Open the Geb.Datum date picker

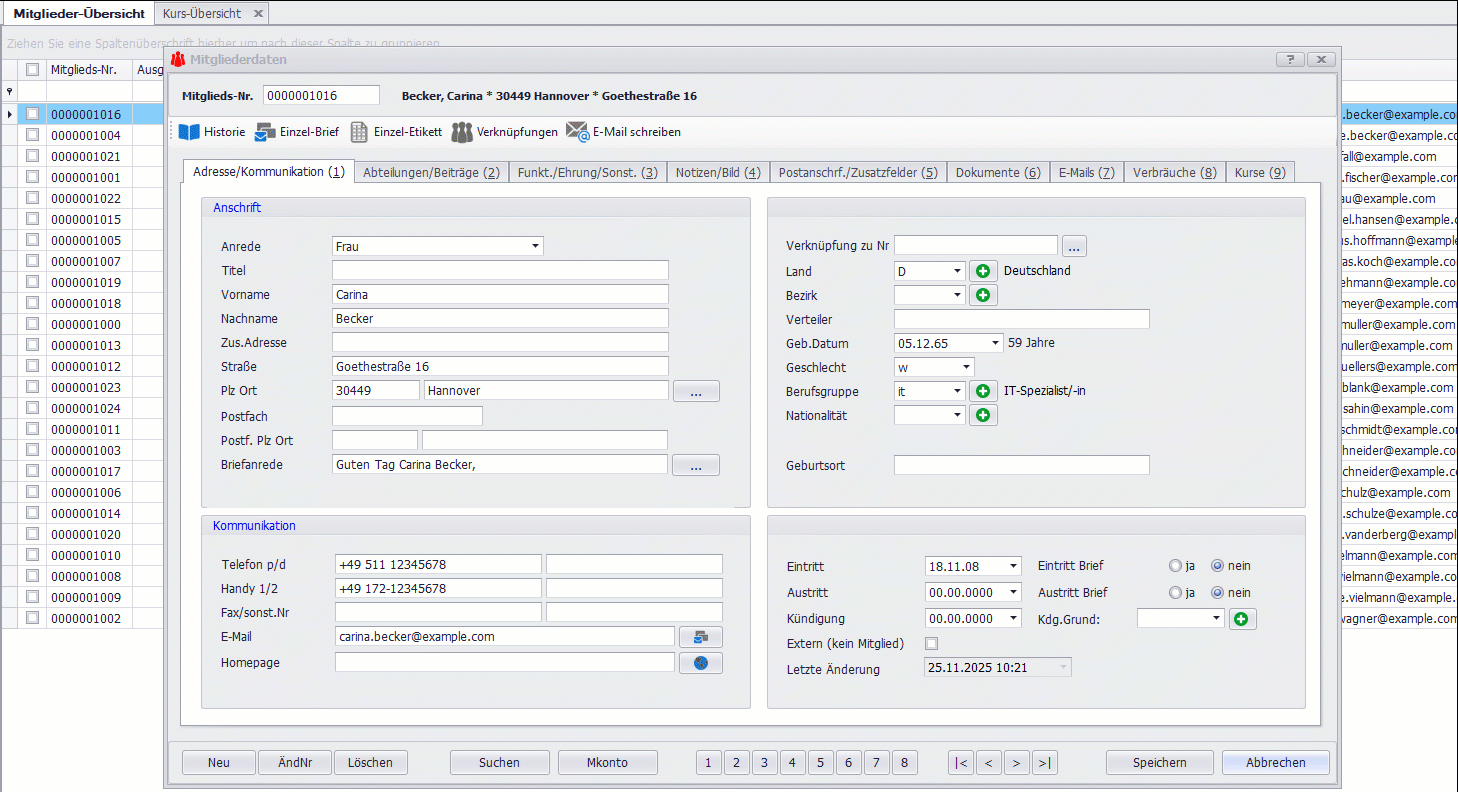point(994,343)
